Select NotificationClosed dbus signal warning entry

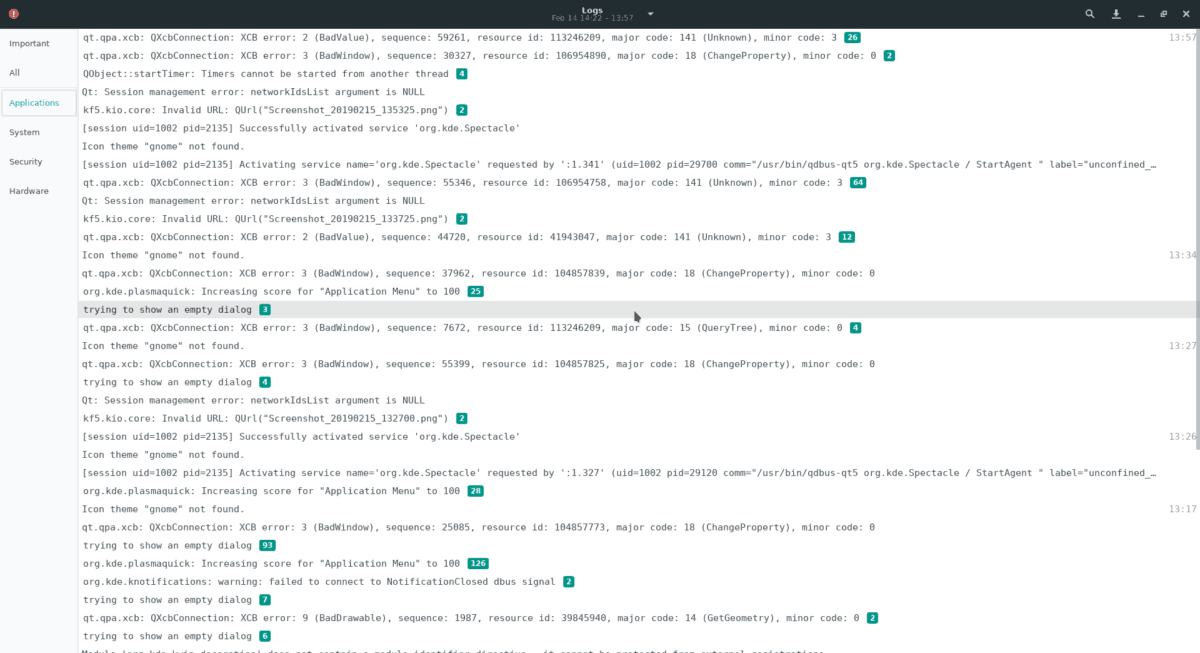(x=639, y=581)
